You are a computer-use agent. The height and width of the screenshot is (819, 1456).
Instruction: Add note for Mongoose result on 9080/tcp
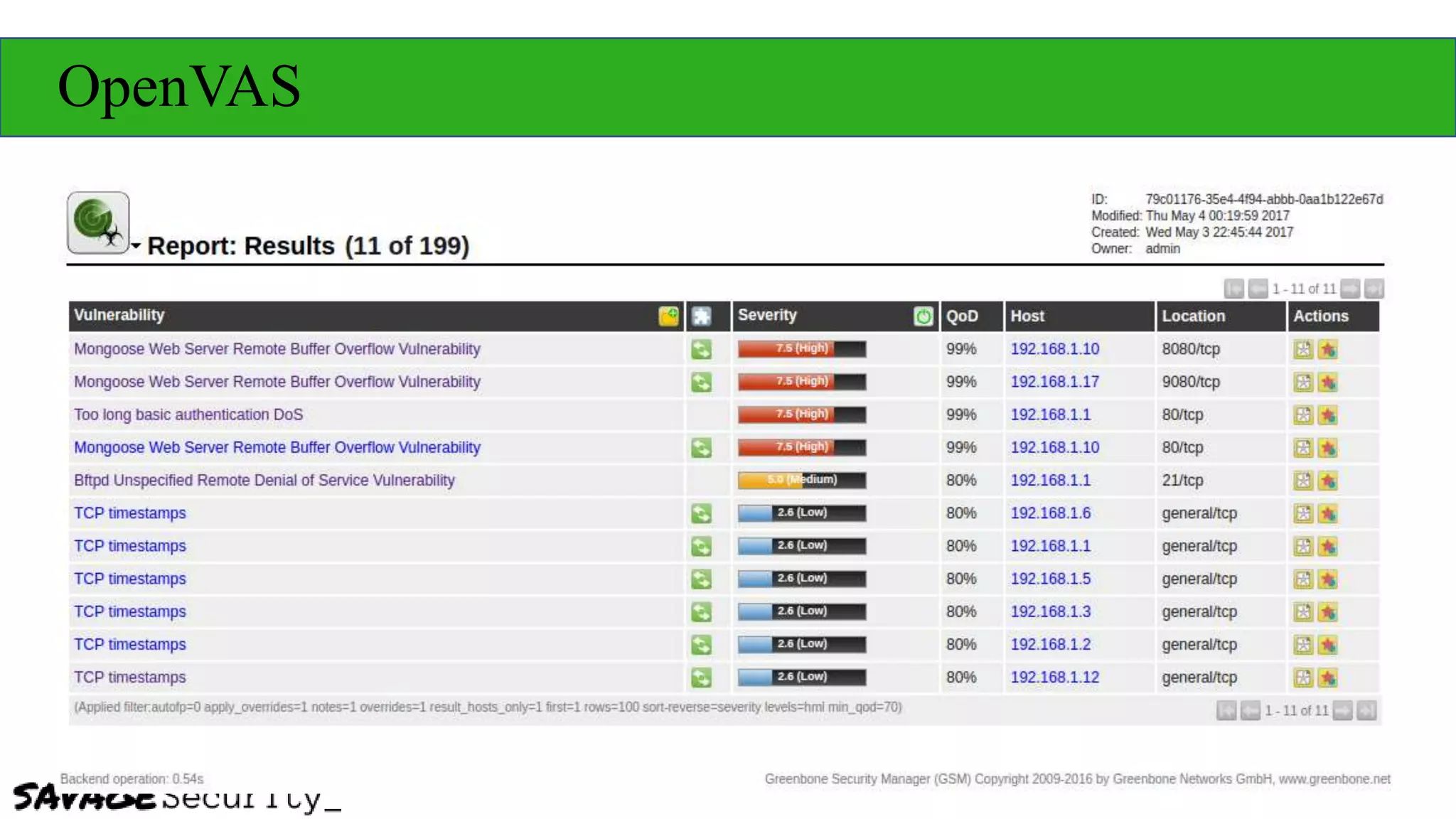(1302, 382)
